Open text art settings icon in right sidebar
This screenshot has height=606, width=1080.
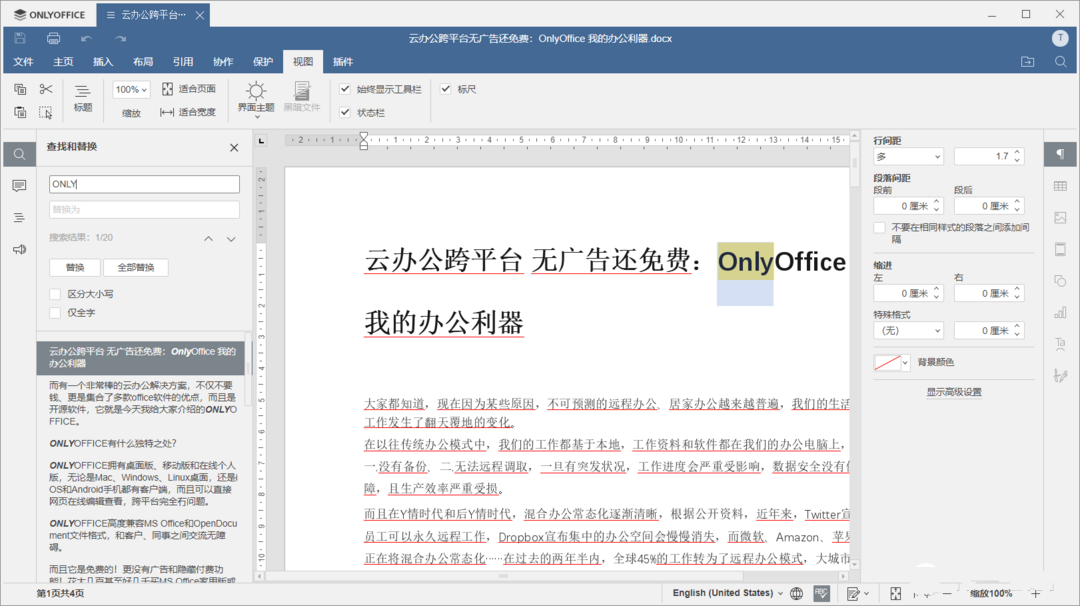tap(1060, 344)
